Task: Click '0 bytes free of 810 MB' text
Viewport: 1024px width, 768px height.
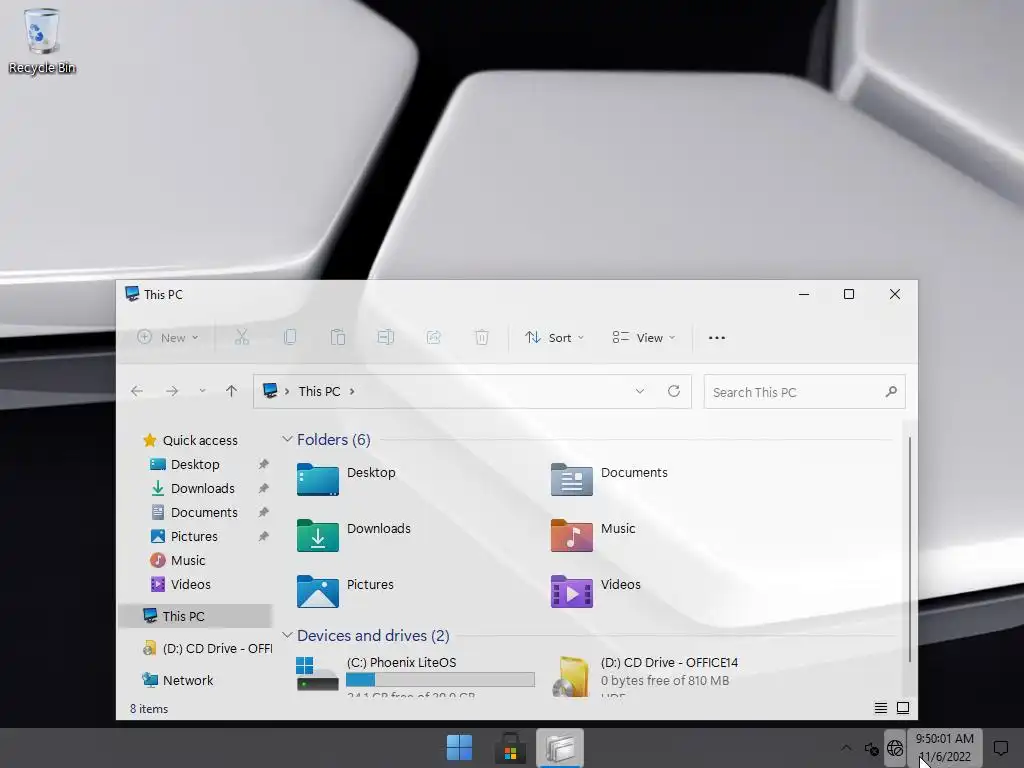Action: 665,680
